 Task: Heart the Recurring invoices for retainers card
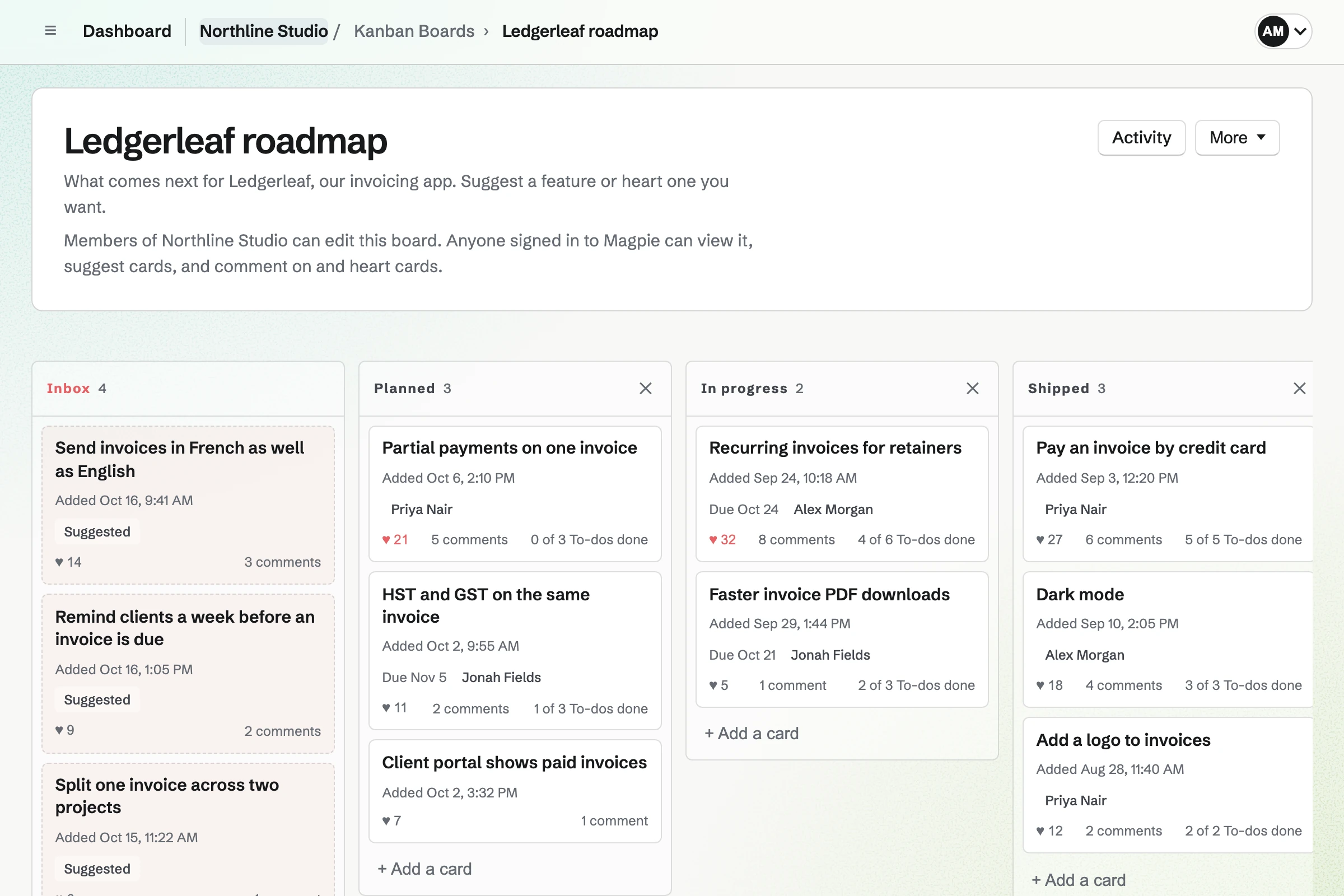[722, 539]
